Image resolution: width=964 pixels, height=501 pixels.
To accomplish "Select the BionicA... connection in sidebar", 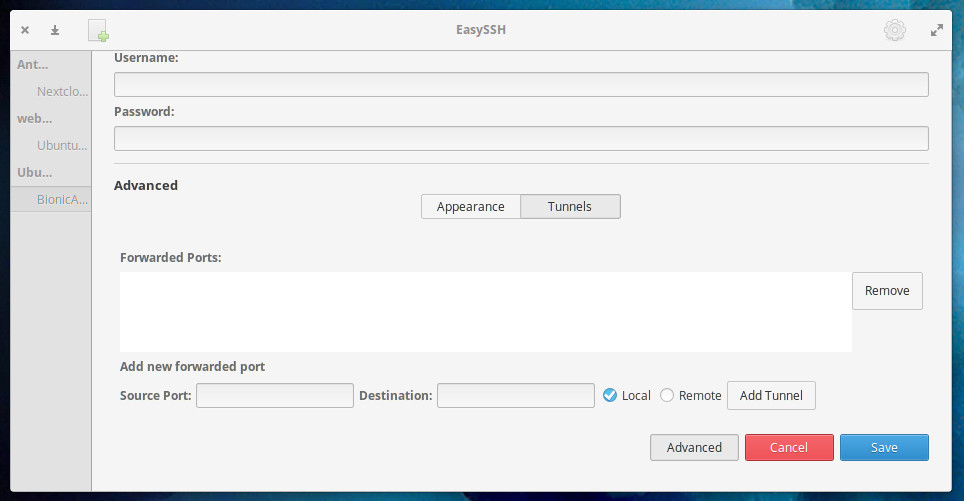I will click(x=62, y=199).
